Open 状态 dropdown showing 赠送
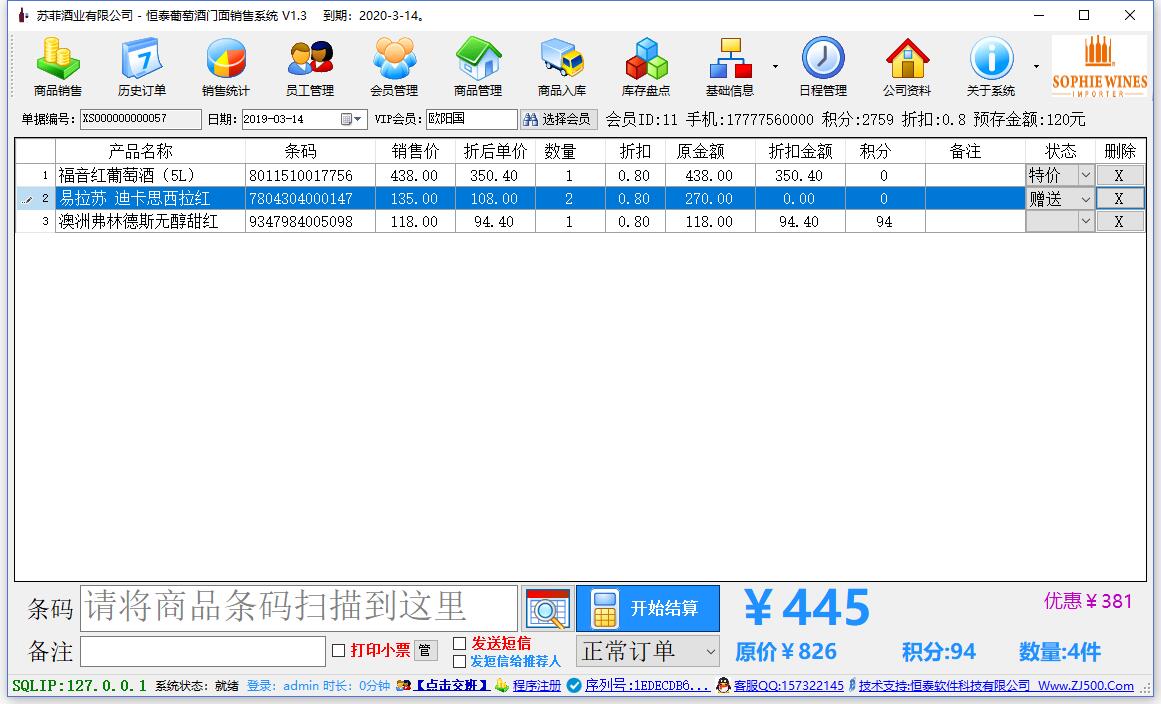 pos(1085,198)
